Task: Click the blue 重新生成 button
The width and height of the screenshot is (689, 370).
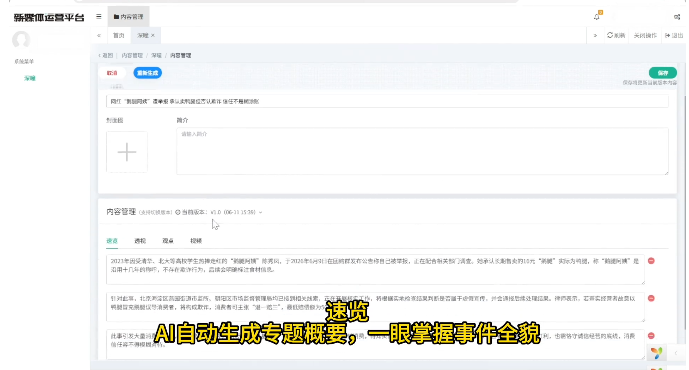Action: (148, 73)
